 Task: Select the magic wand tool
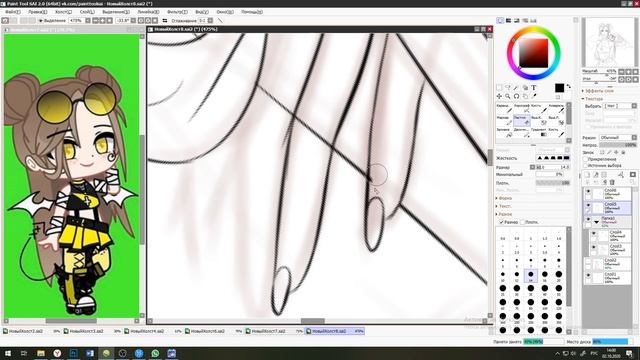click(516, 88)
